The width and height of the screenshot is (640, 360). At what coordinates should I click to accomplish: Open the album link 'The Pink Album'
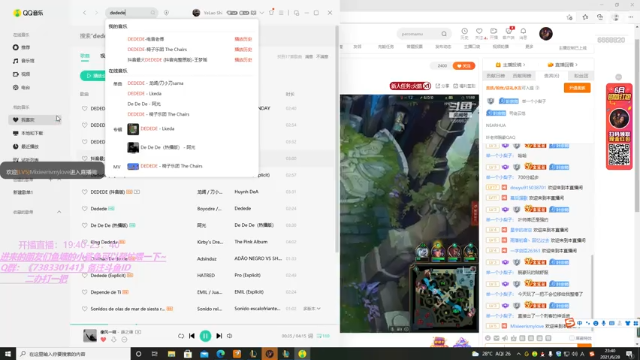click(x=251, y=242)
